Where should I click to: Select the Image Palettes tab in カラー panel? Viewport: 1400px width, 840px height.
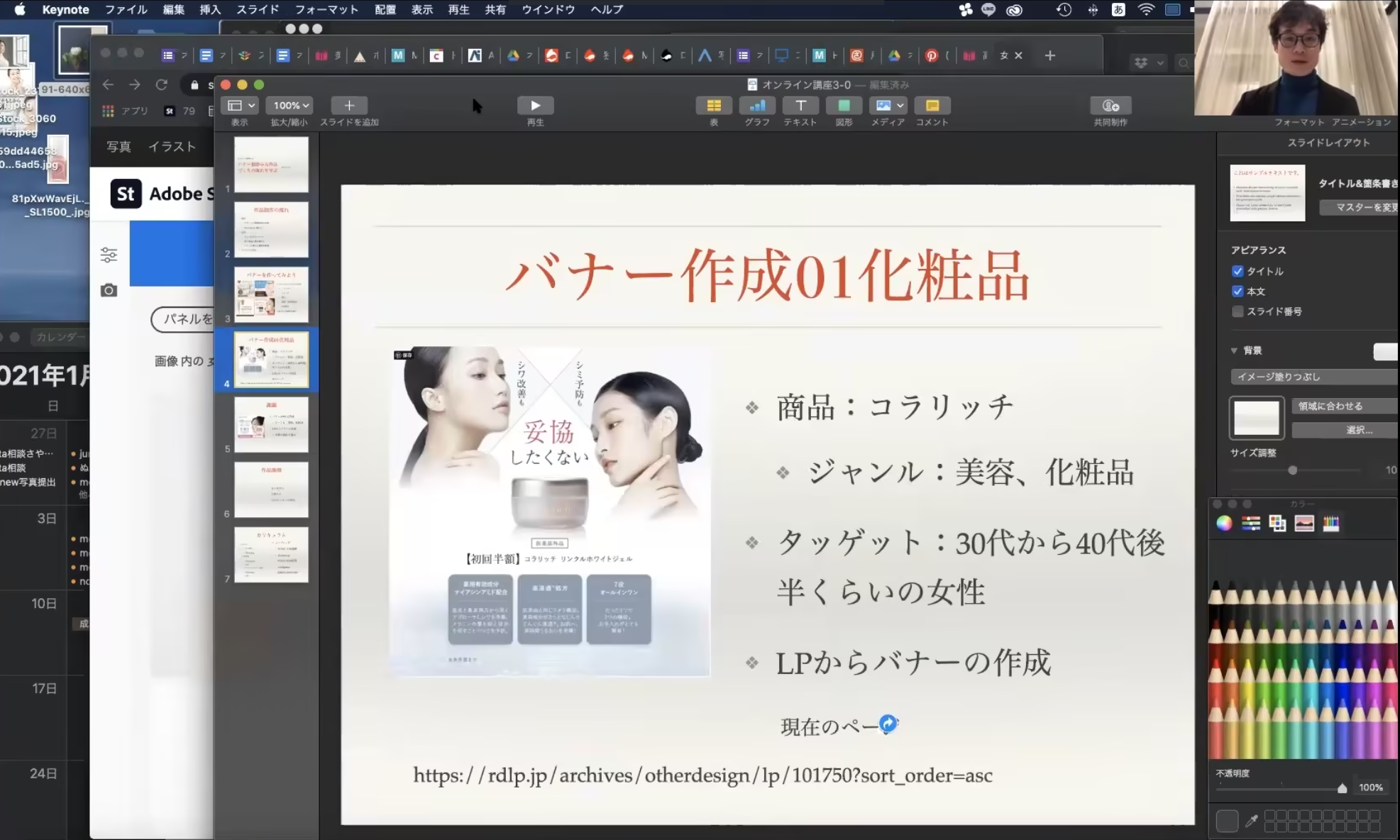coord(1304,524)
